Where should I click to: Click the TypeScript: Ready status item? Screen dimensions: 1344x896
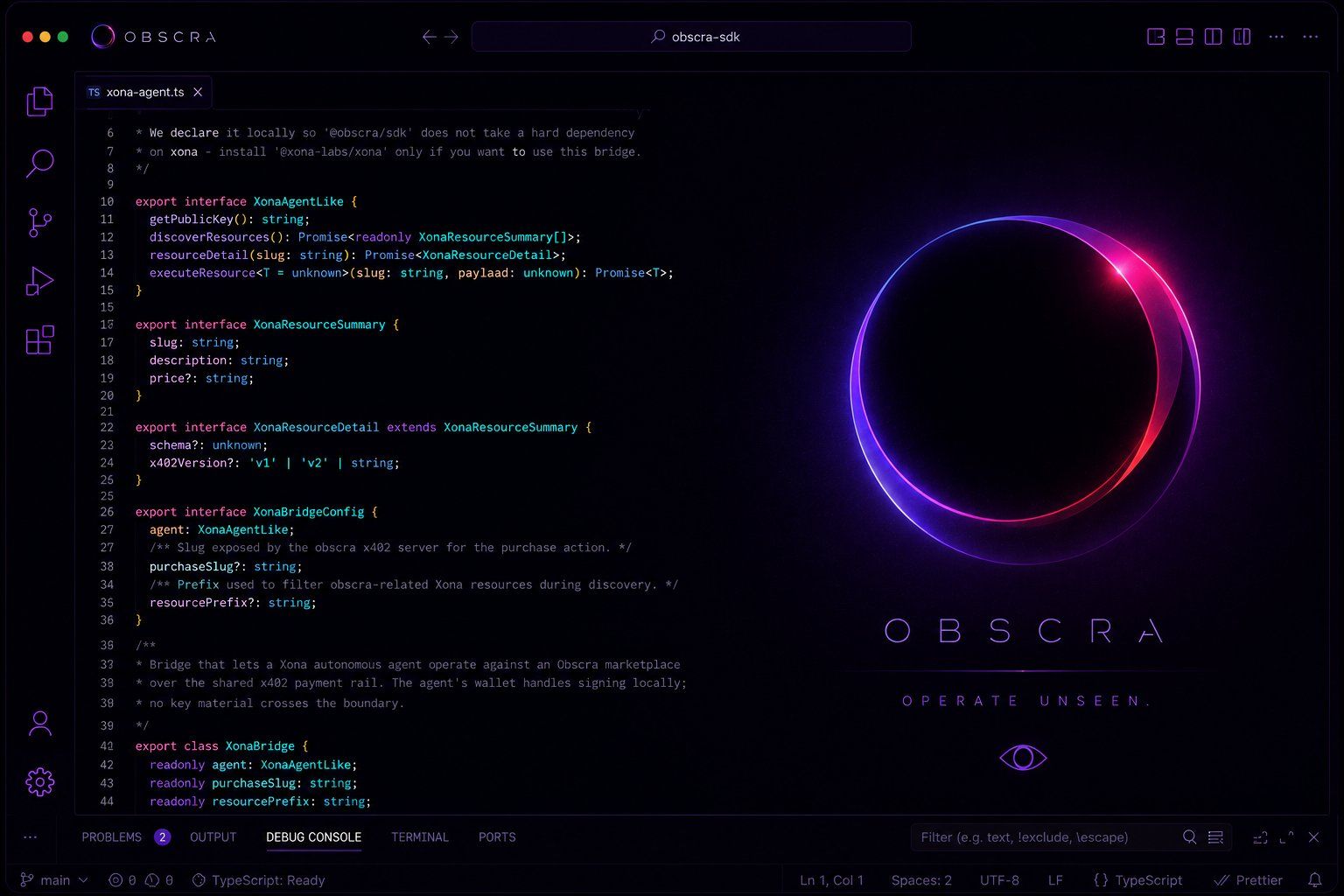point(258,880)
